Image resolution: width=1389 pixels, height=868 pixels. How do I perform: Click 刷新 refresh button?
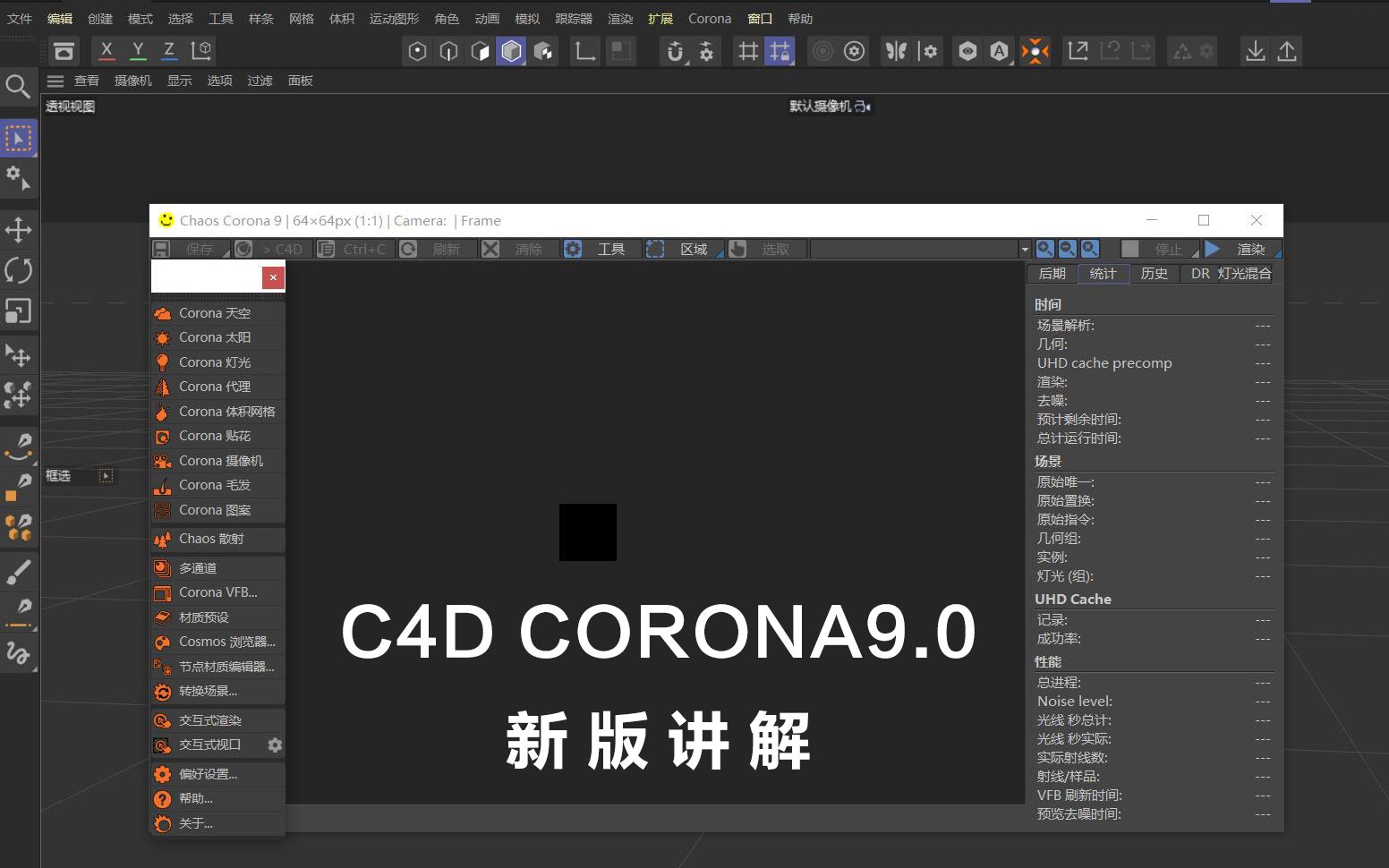(x=437, y=249)
